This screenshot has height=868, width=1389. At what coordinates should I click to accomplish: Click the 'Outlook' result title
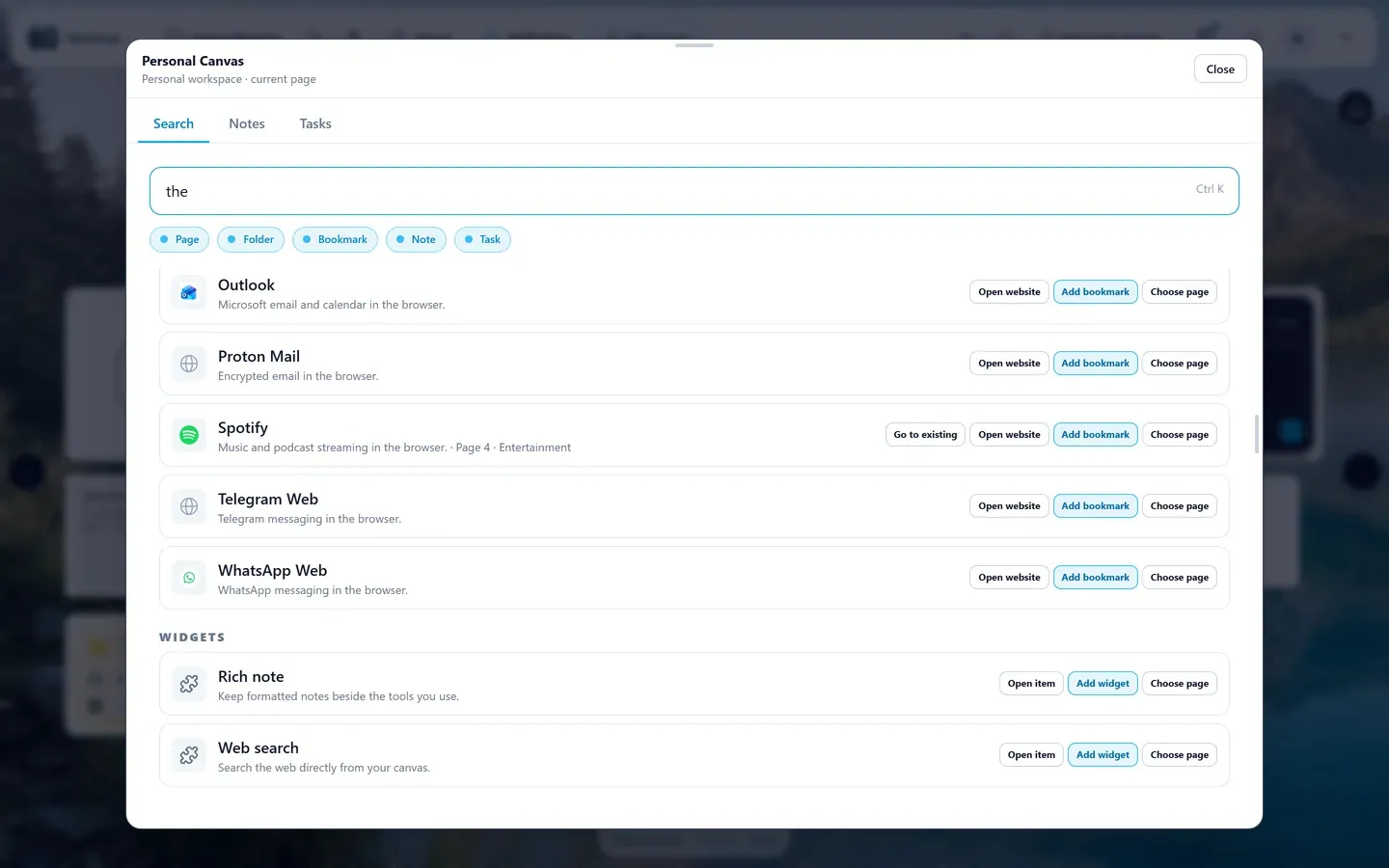pyautogui.click(x=246, y=285)
